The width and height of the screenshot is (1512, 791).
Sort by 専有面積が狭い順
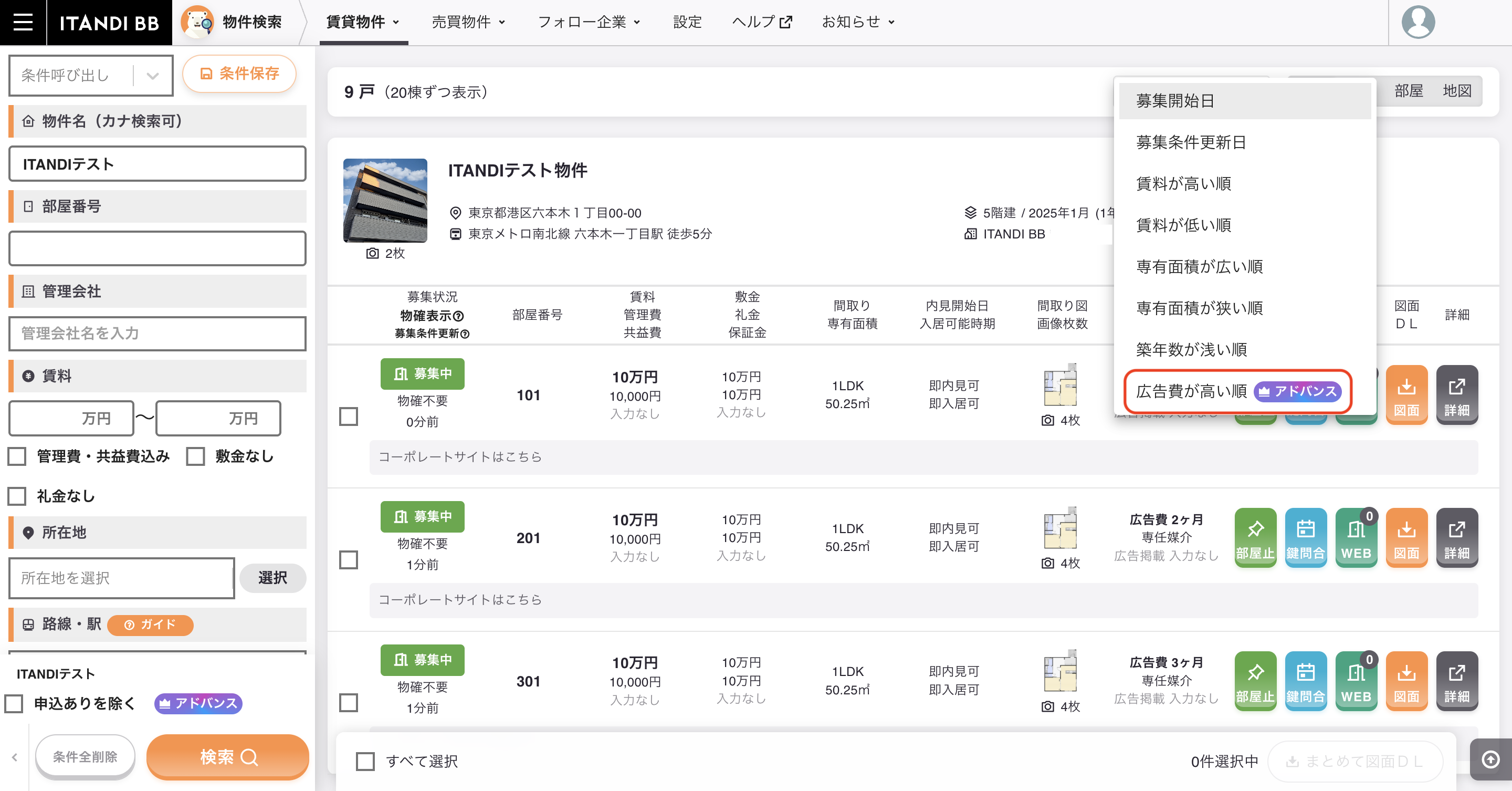click(1244, 308)
